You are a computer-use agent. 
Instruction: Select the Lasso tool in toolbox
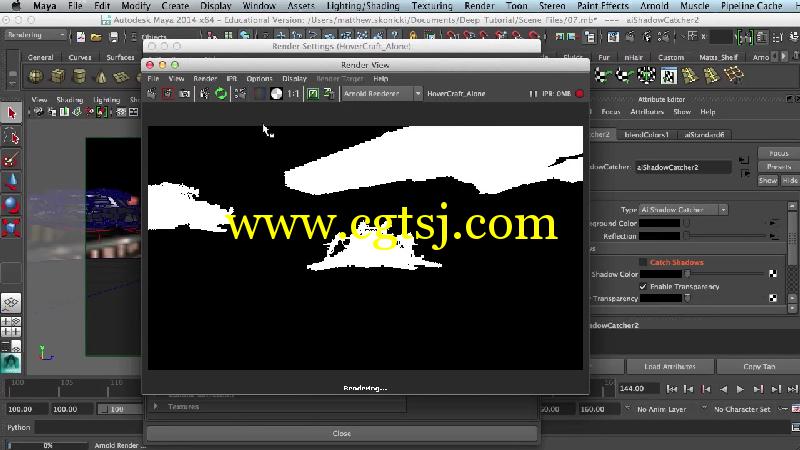pyautogui.click(x=11, y=137)
